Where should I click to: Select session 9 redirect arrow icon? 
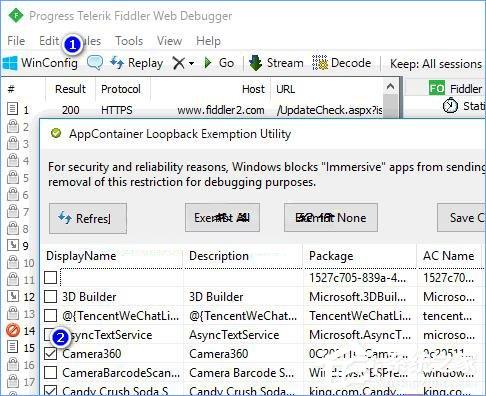pyautogui.click(x=13, y=245)
